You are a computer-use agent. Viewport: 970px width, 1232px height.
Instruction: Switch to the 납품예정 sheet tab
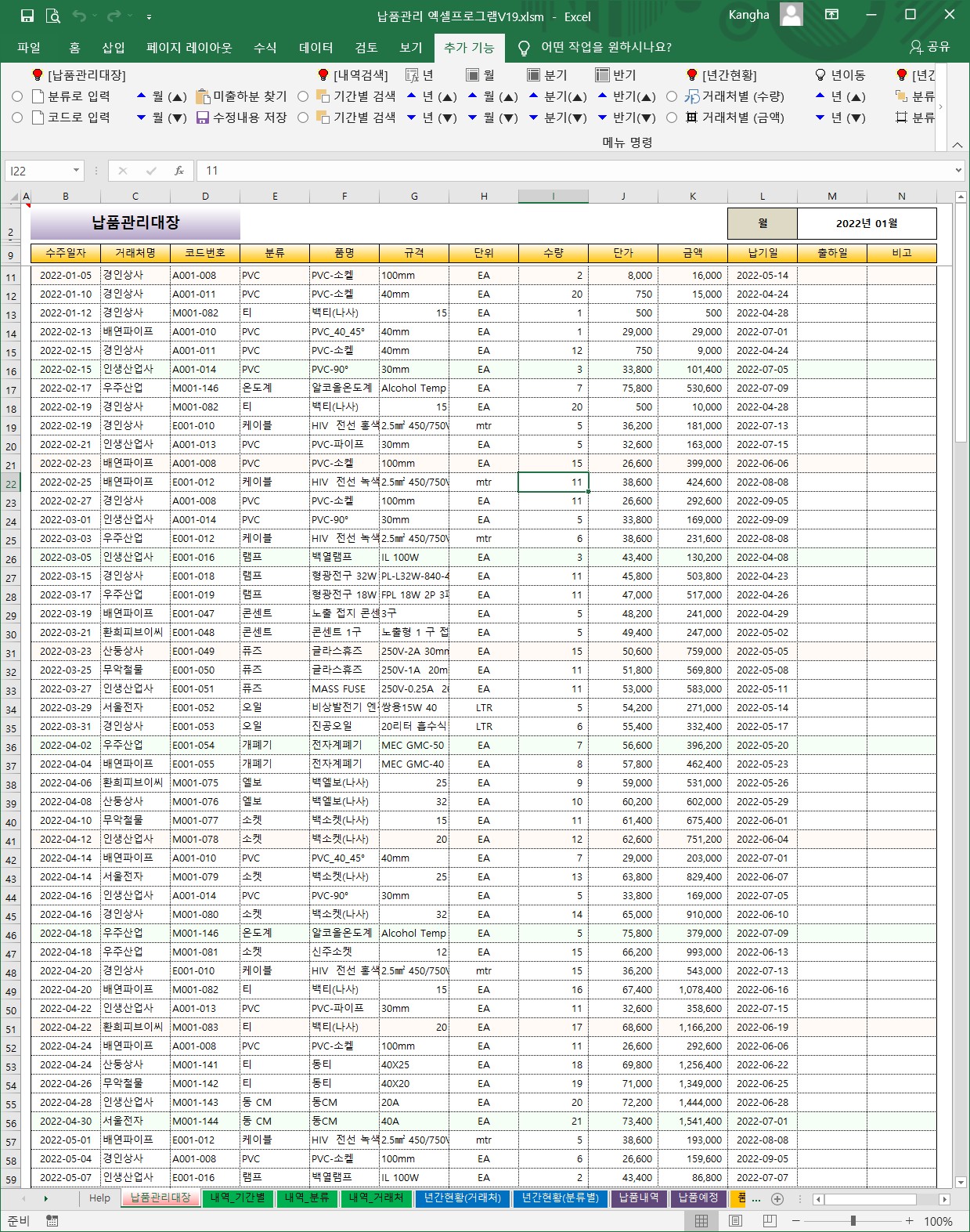pyautogui.click(x=698, y=1198)
